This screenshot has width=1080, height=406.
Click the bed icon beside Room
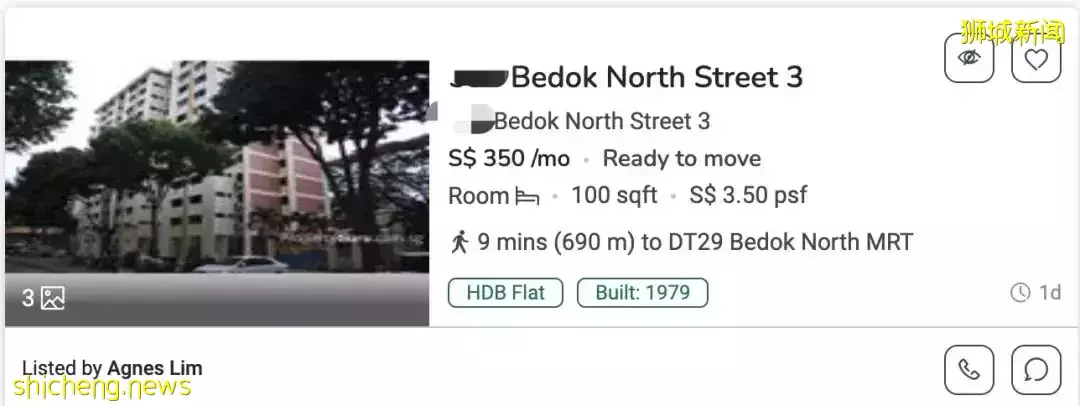[527, 197]
